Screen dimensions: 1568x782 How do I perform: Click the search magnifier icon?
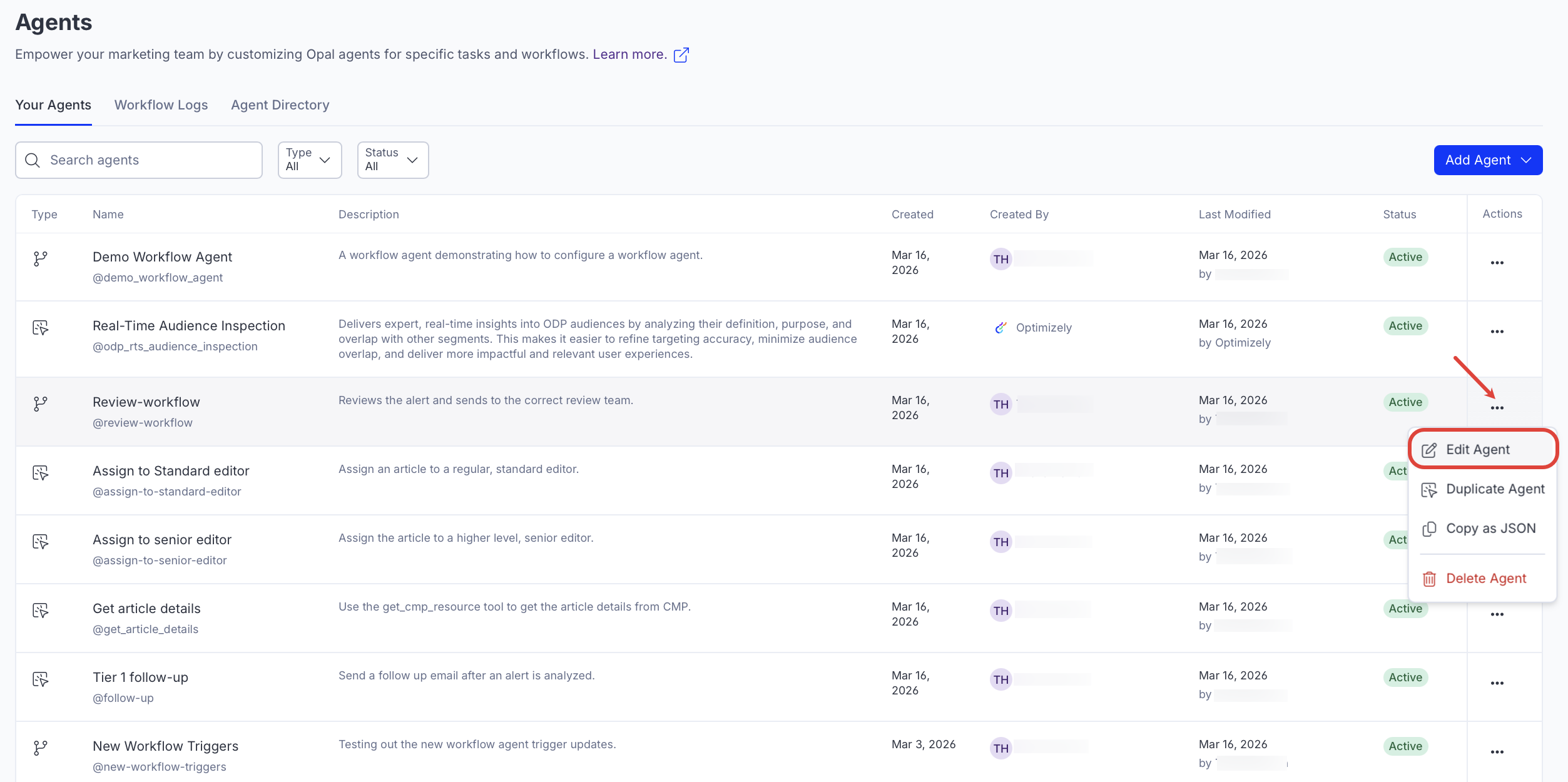33,160
